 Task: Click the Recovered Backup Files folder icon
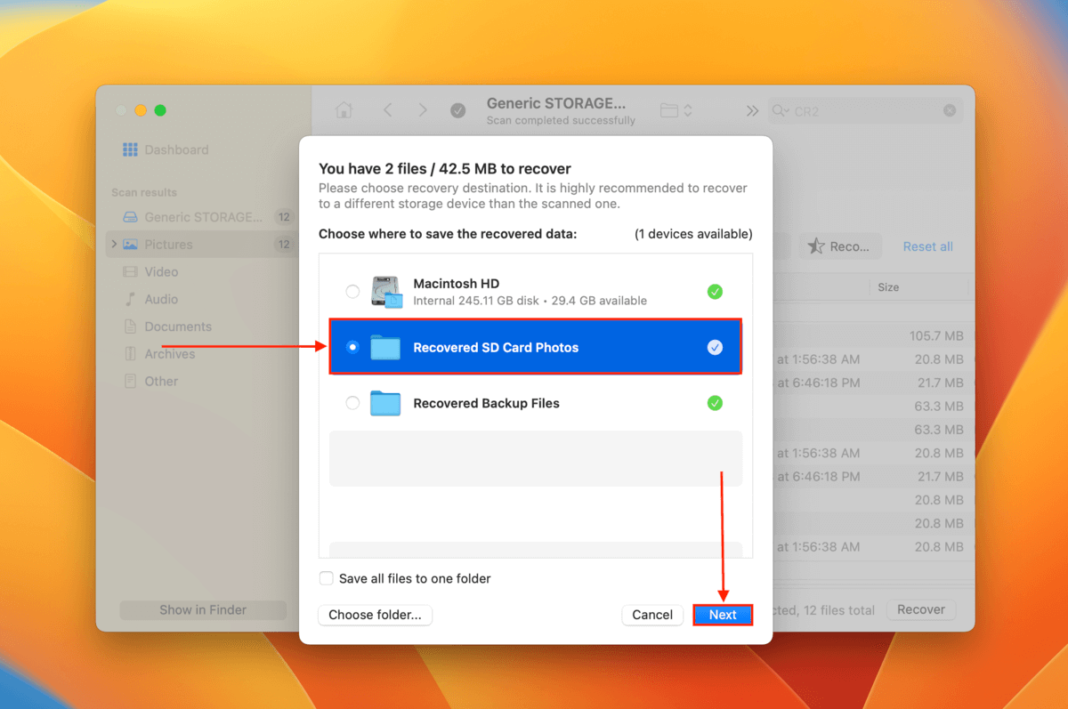tap(385, 403)
